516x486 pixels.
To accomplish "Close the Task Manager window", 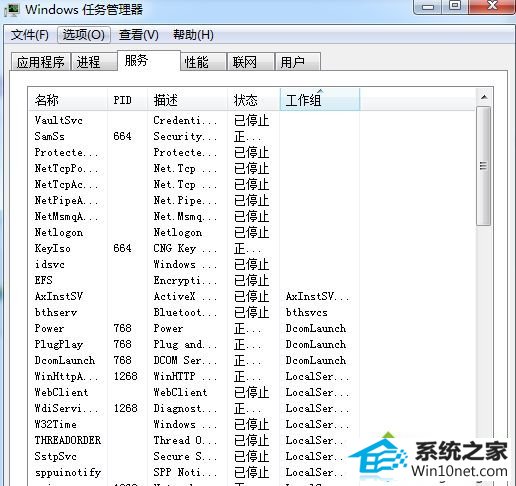I will pyautogui.click(x=492, y=7).
